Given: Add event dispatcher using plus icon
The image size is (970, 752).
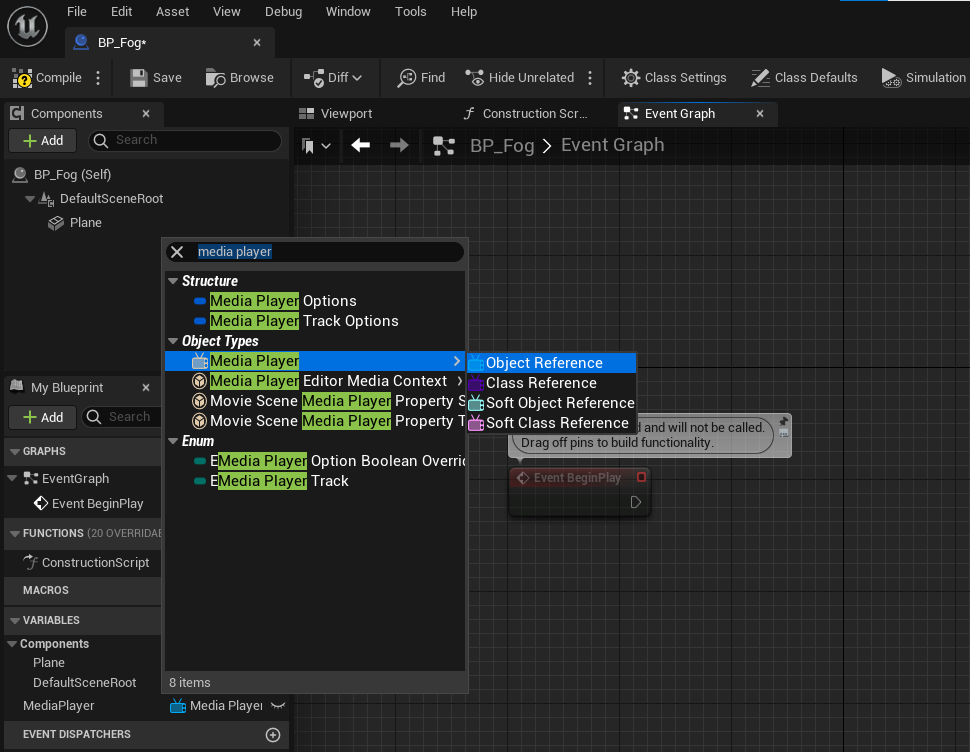Looking at the screenshot, I should [272, 735].
